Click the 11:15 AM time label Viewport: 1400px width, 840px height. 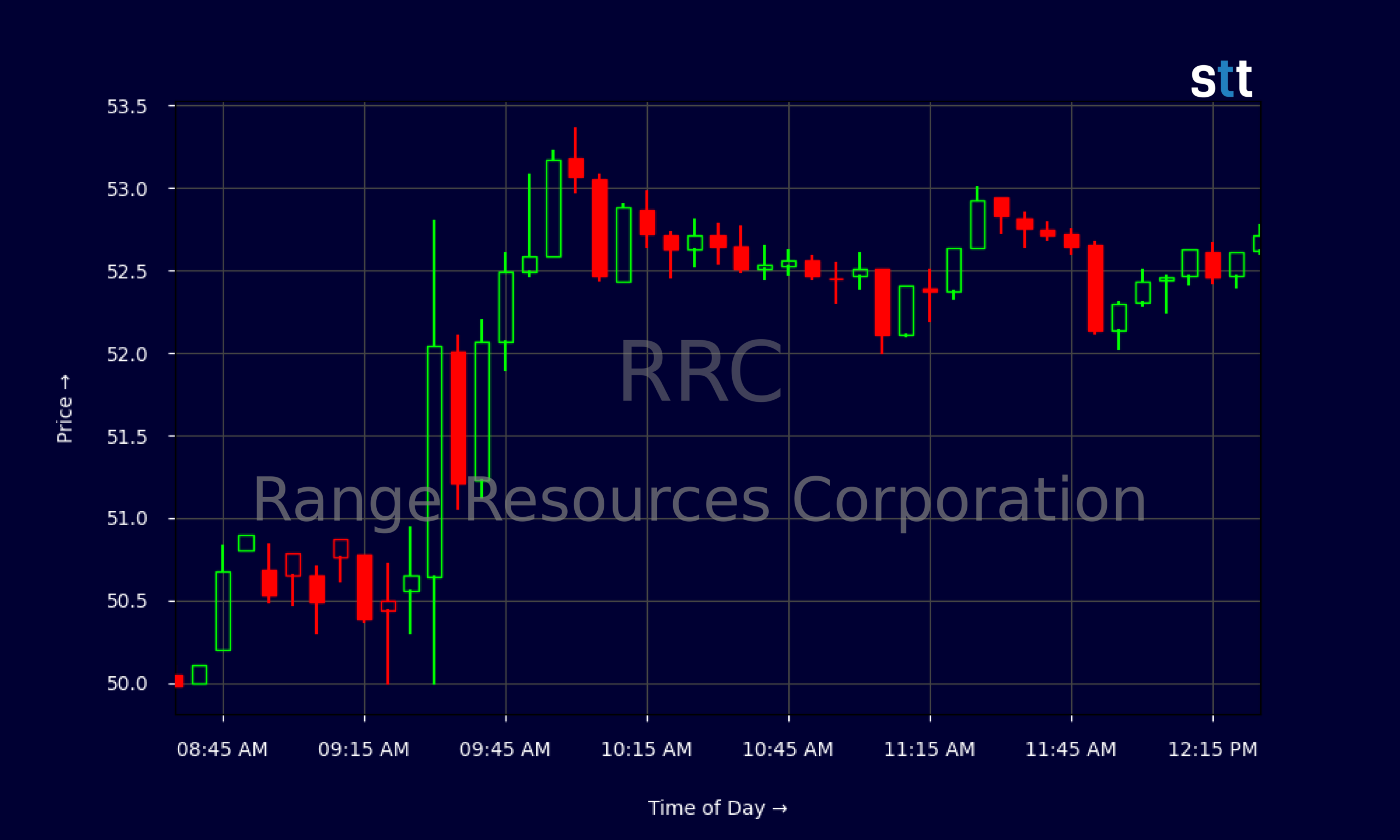(930, 749)
